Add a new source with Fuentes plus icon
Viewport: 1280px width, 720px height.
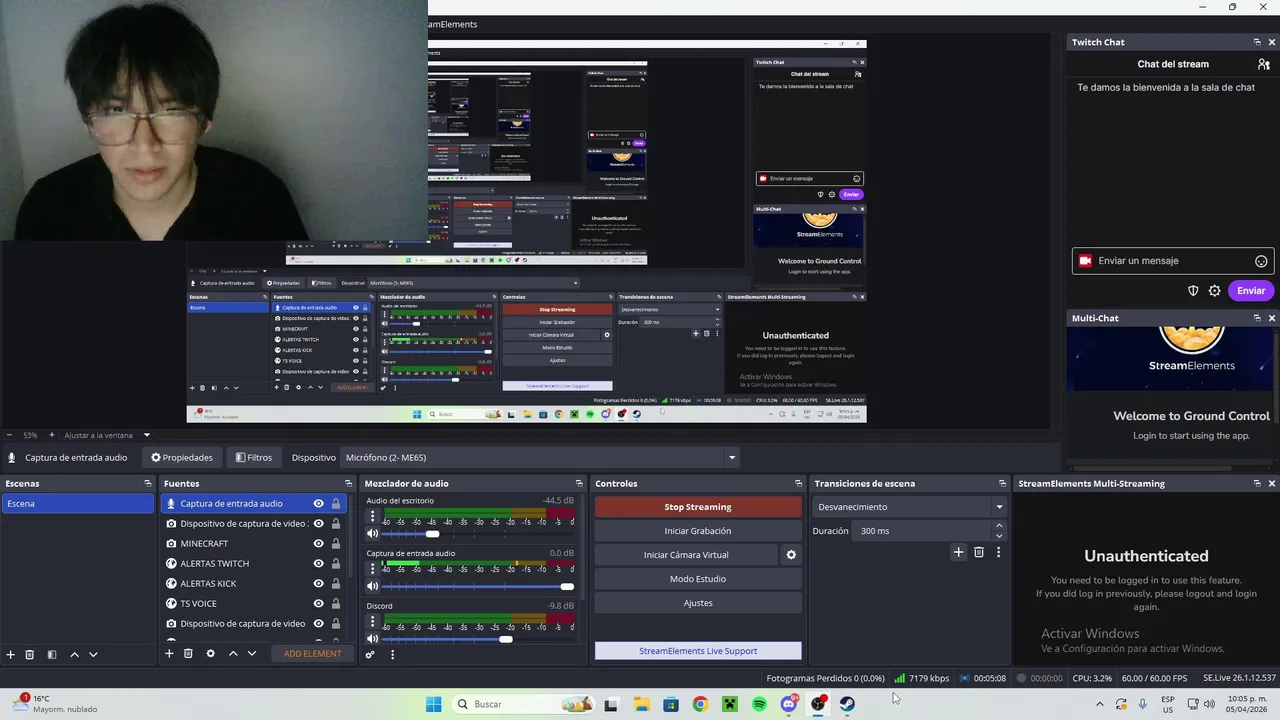[x=169, y=654]
